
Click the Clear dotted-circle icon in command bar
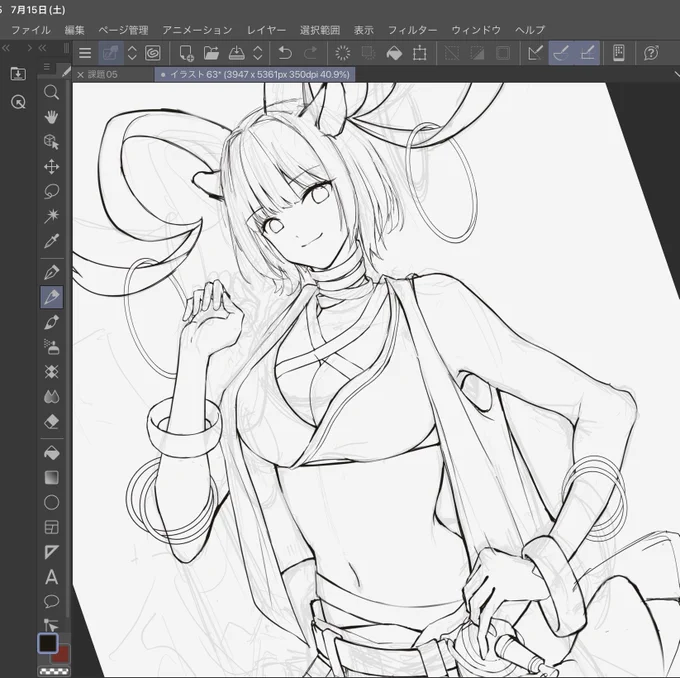(343, 53)
